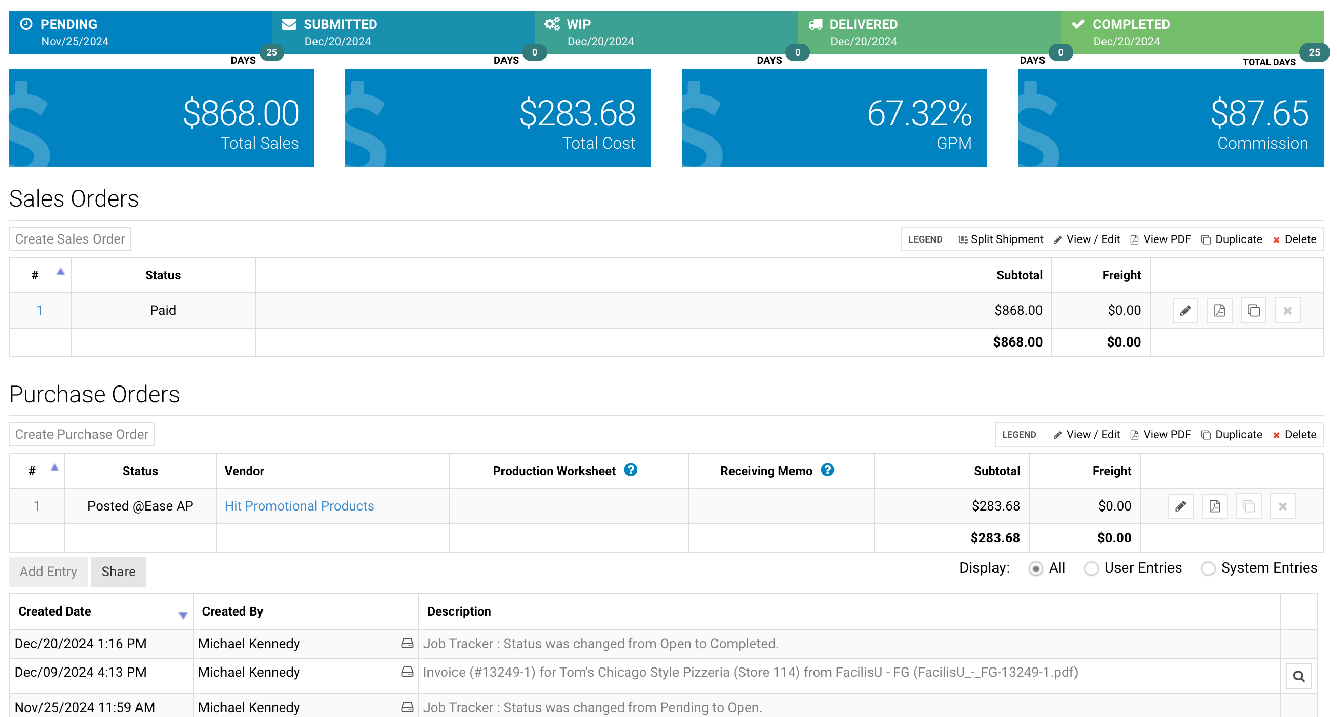Screen dimensions: 1337x717
Task: Sort entries by Created Date arrow
Action: coord(183,615)
